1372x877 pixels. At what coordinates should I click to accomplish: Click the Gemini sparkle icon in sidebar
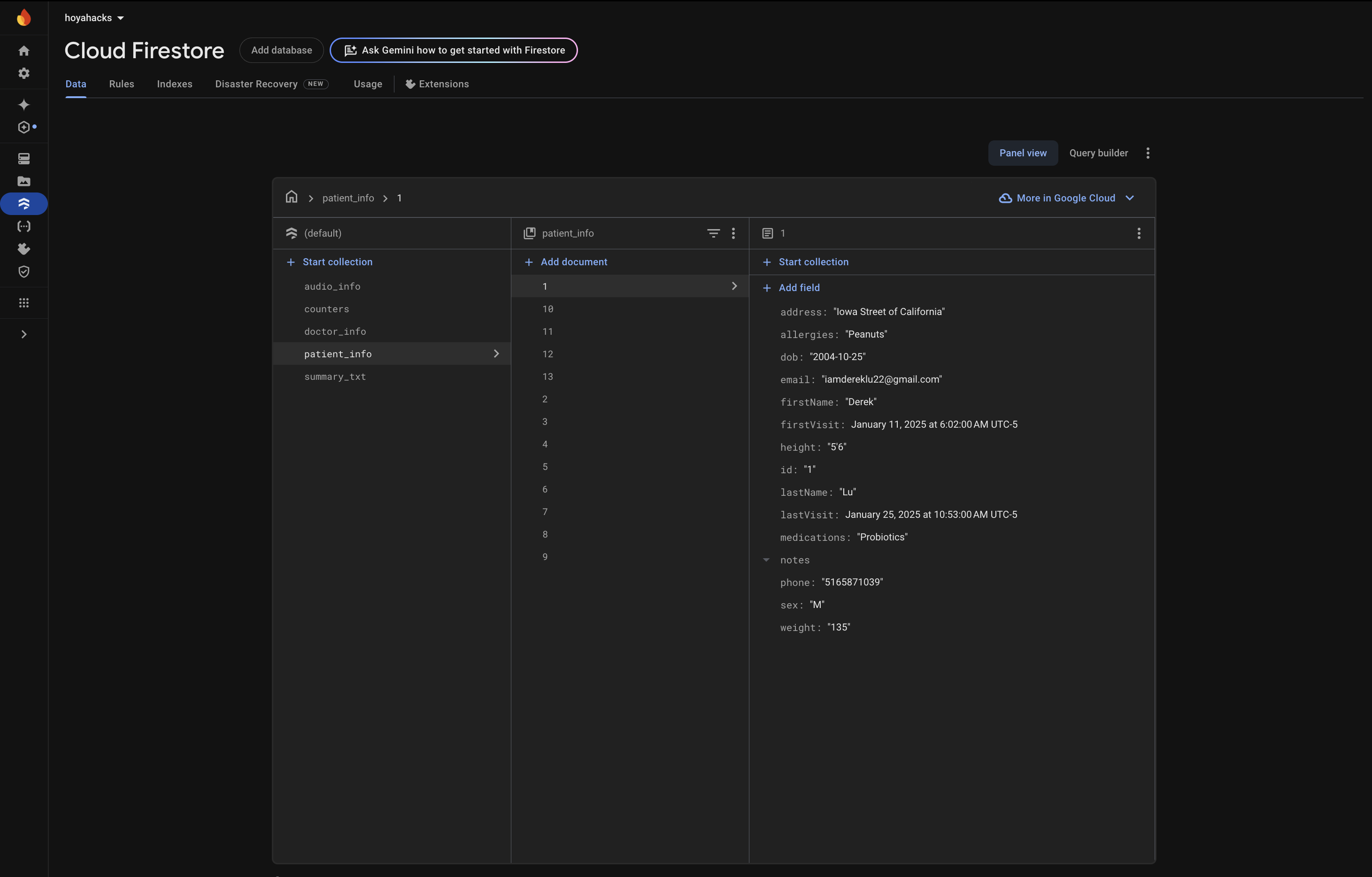pos(23,105)
